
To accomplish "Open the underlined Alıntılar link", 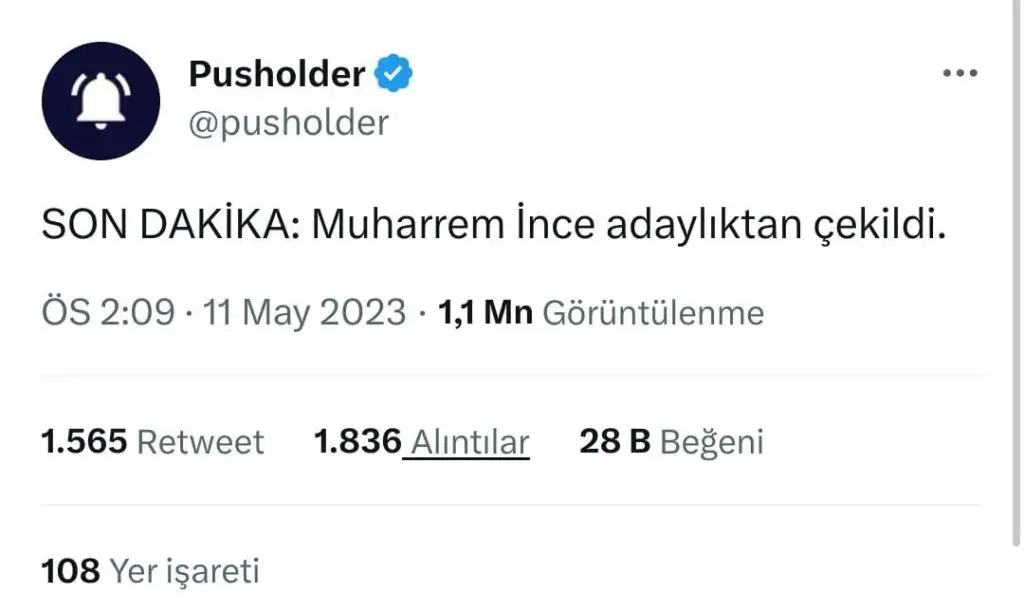I will 469,441.
